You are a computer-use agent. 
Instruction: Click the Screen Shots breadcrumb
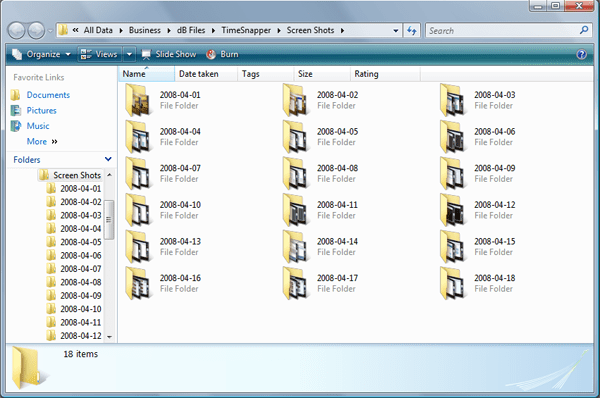[x=310, y=30]
